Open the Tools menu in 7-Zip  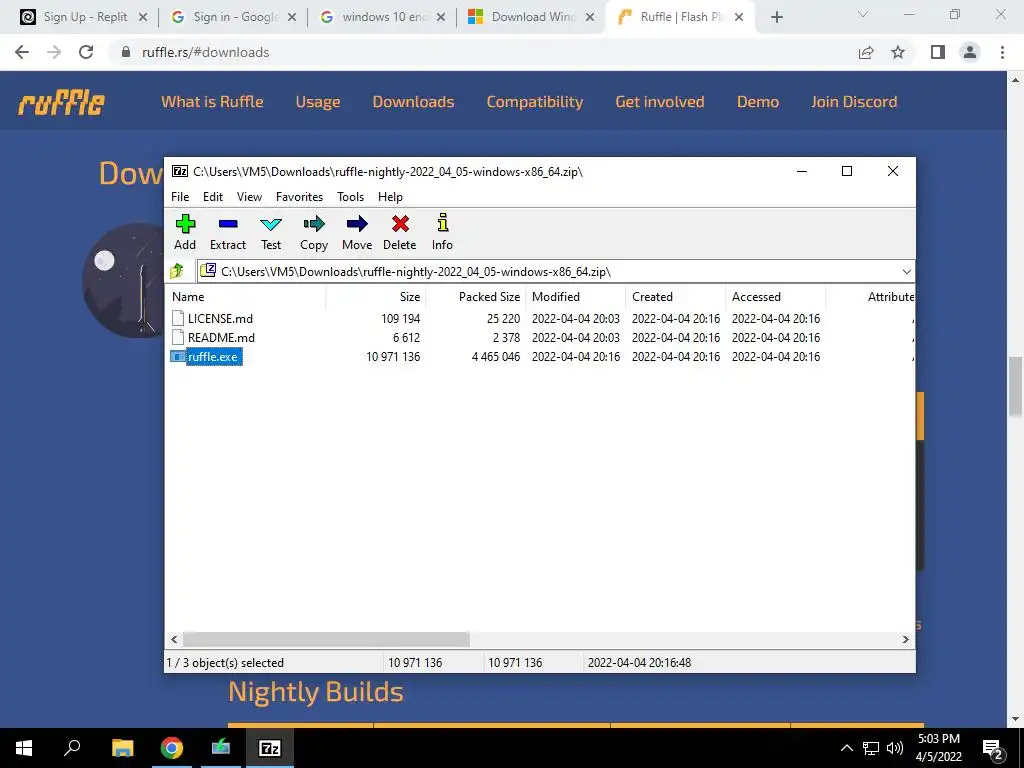pos(351,197)
